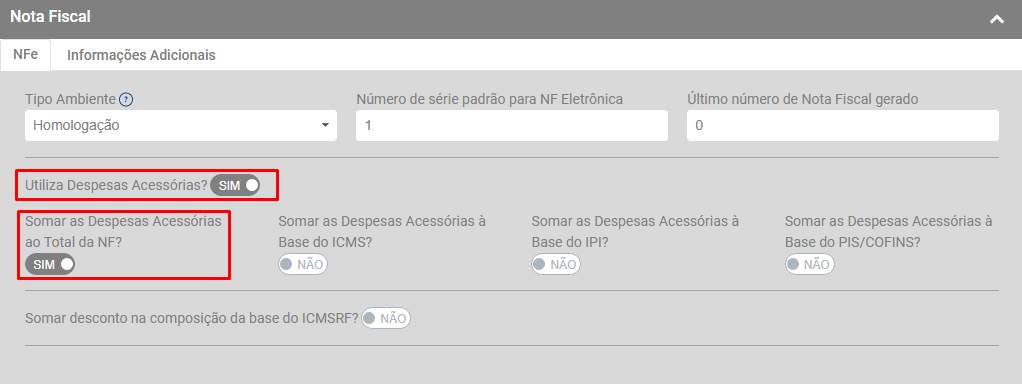Click the Somar desconto ICMSRF label text
The height and width of the screenshot is (384, 1022).
point(192,318)
